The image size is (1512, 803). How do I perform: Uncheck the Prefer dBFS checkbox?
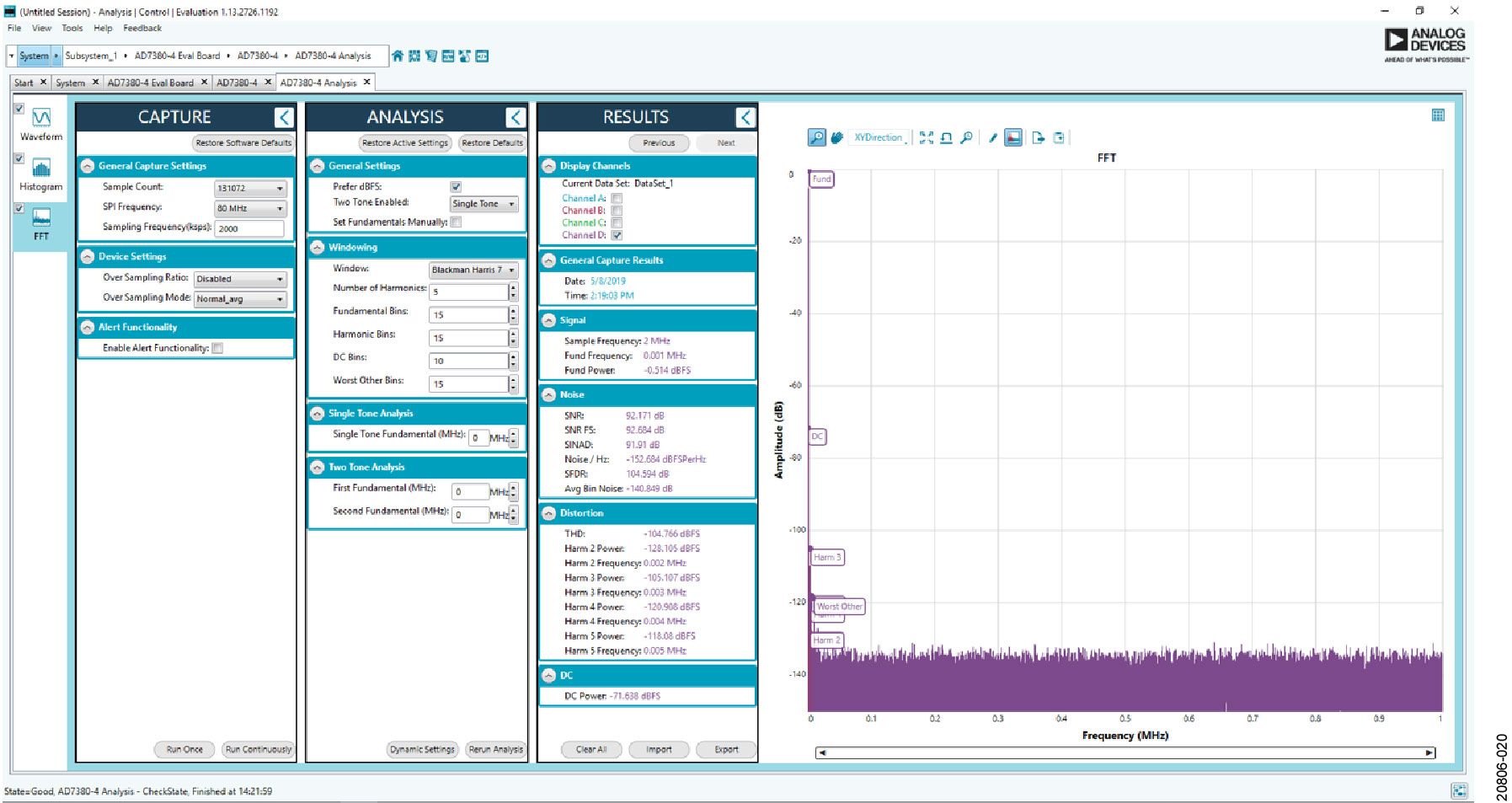[456, 187]
